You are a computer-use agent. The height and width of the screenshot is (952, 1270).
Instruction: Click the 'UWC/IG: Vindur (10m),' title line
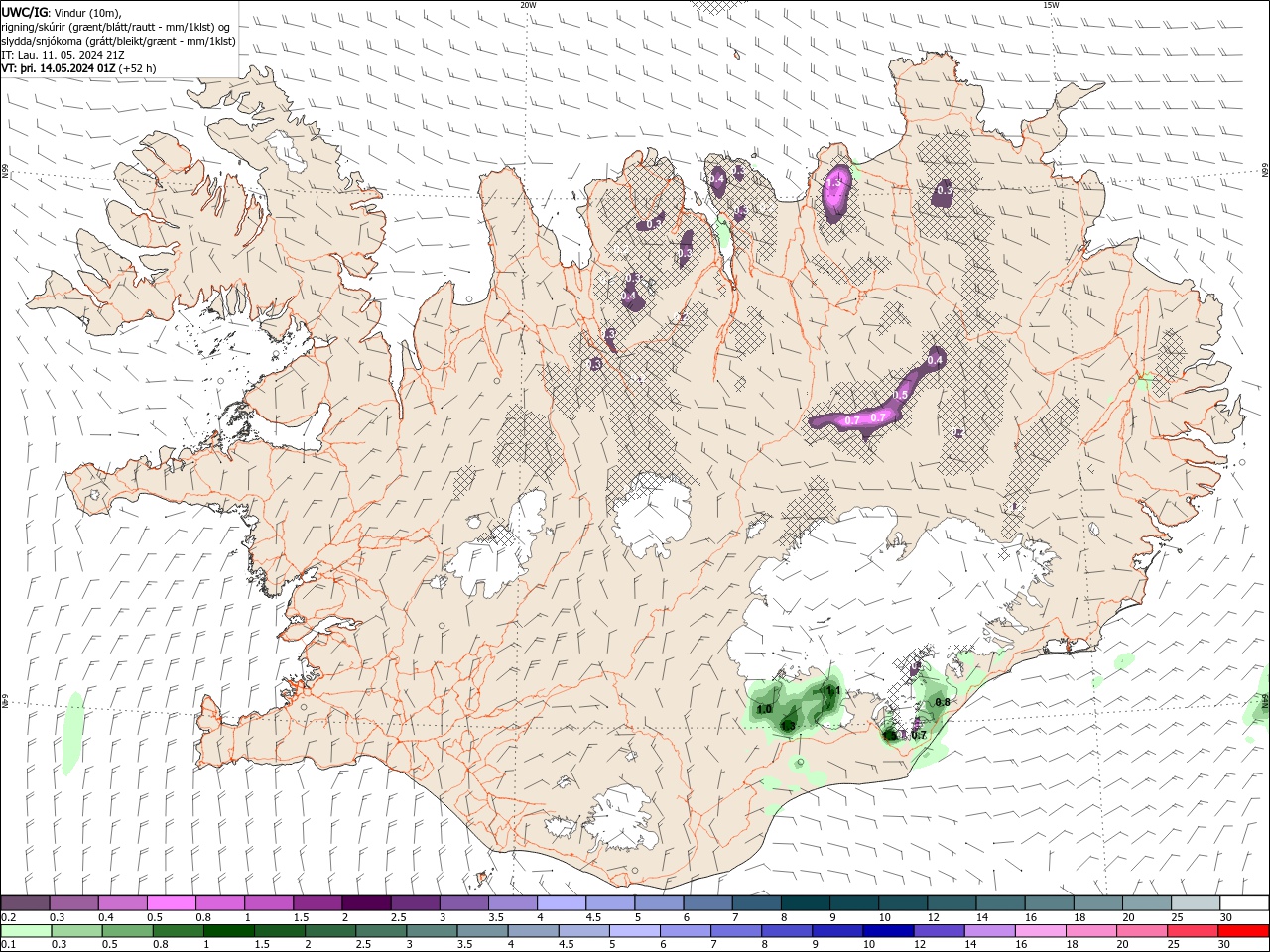[x=62, y=12]
